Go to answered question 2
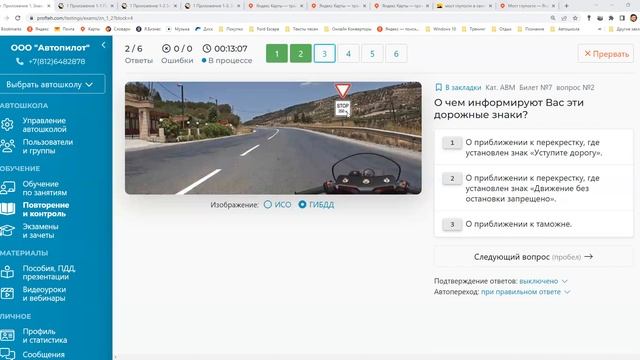640x360 pixels. pos(300,53)
